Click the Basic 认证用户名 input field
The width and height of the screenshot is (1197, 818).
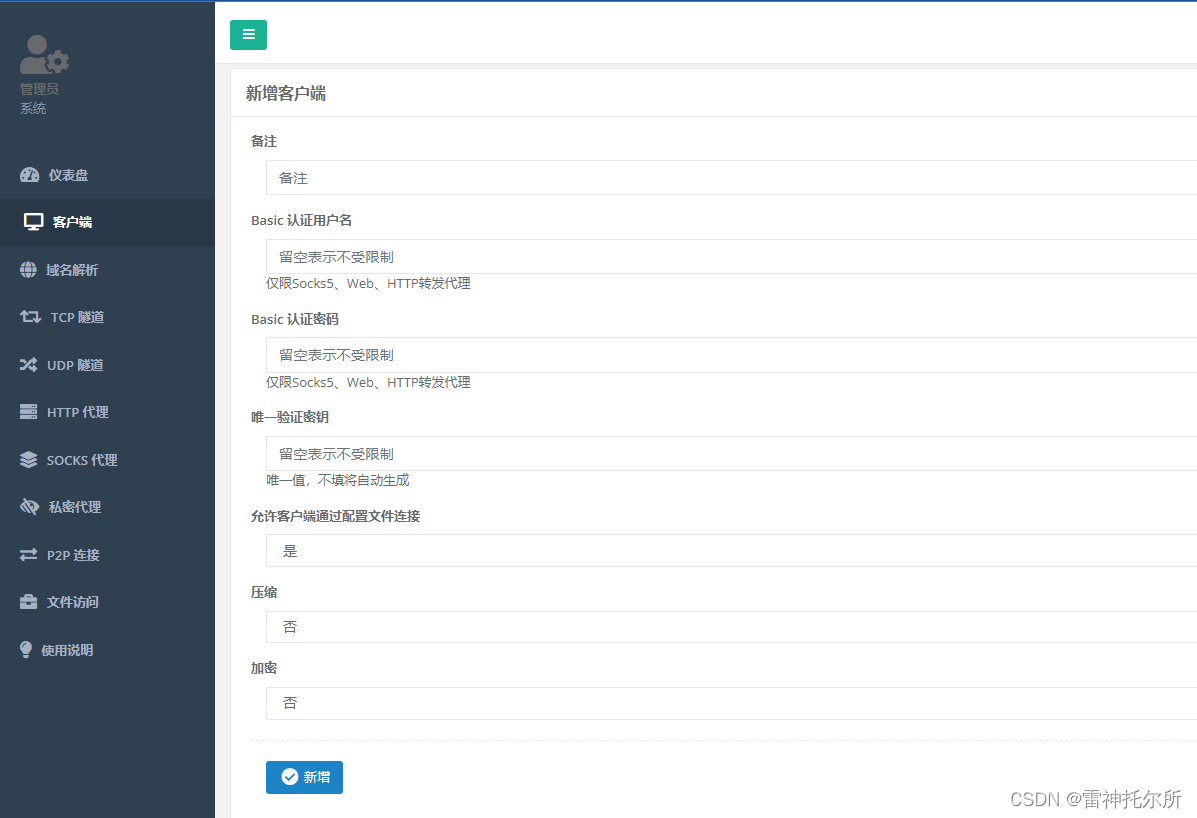tap(600, 256)
